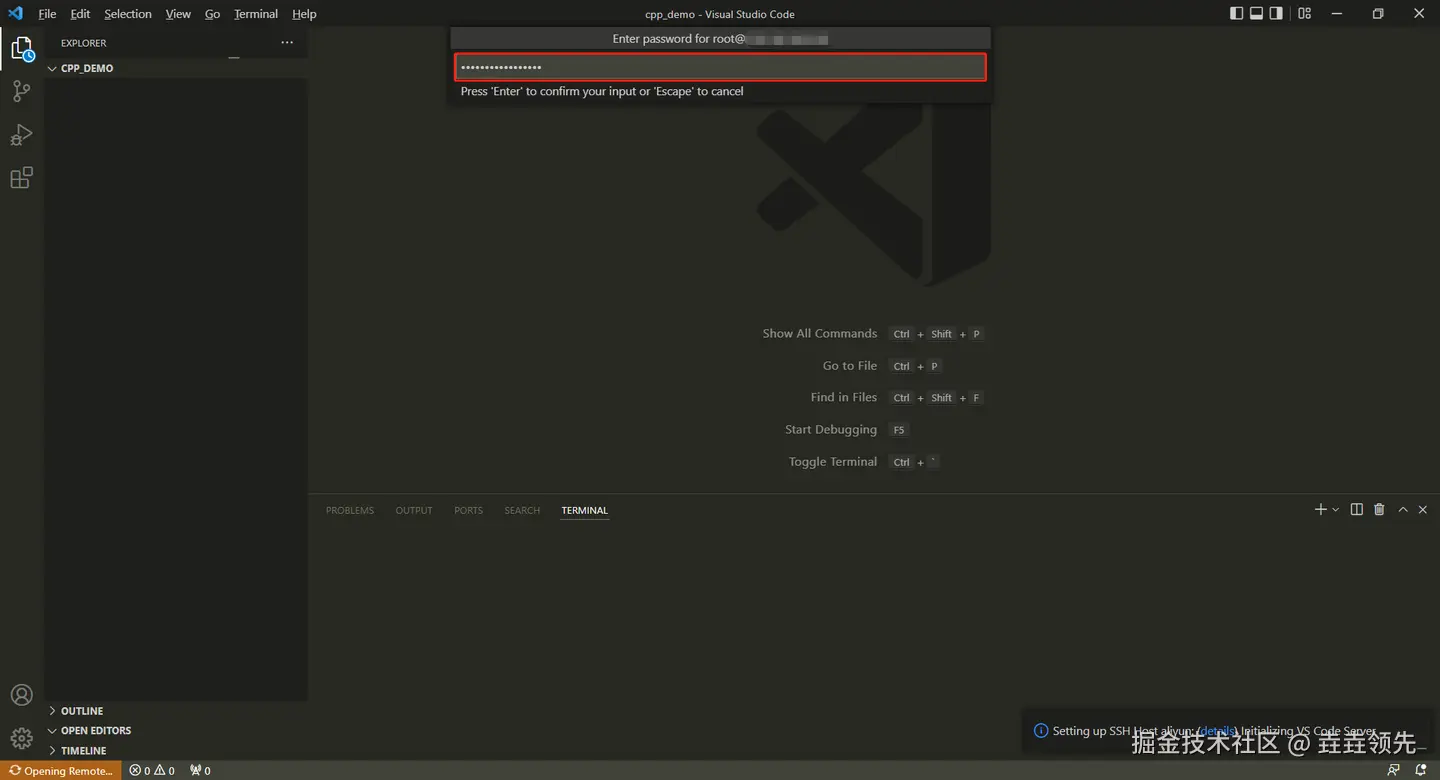
Task: Minimize the VS Code window
Action: point(1336,14)
